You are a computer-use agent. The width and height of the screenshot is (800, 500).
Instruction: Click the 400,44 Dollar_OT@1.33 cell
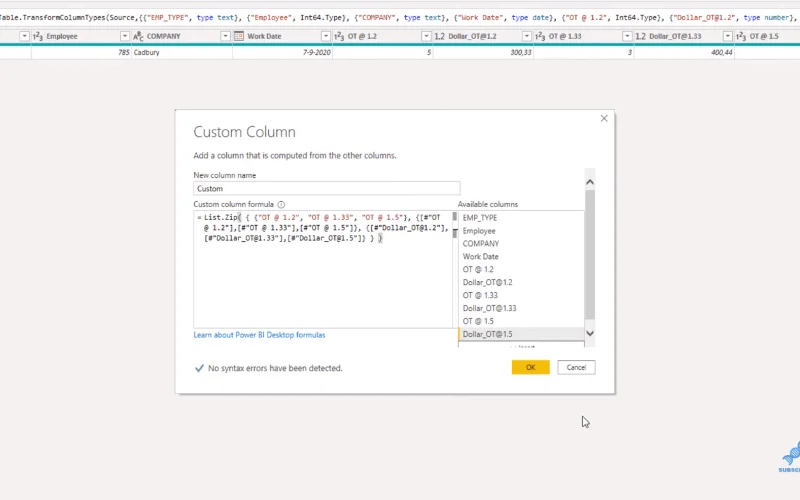coord(684,53)
